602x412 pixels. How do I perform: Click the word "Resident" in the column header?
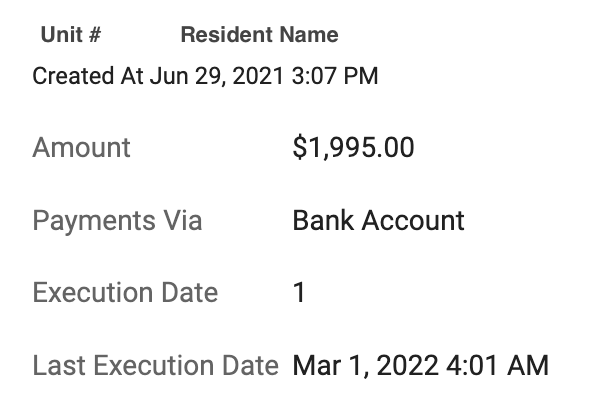[227, 35]
